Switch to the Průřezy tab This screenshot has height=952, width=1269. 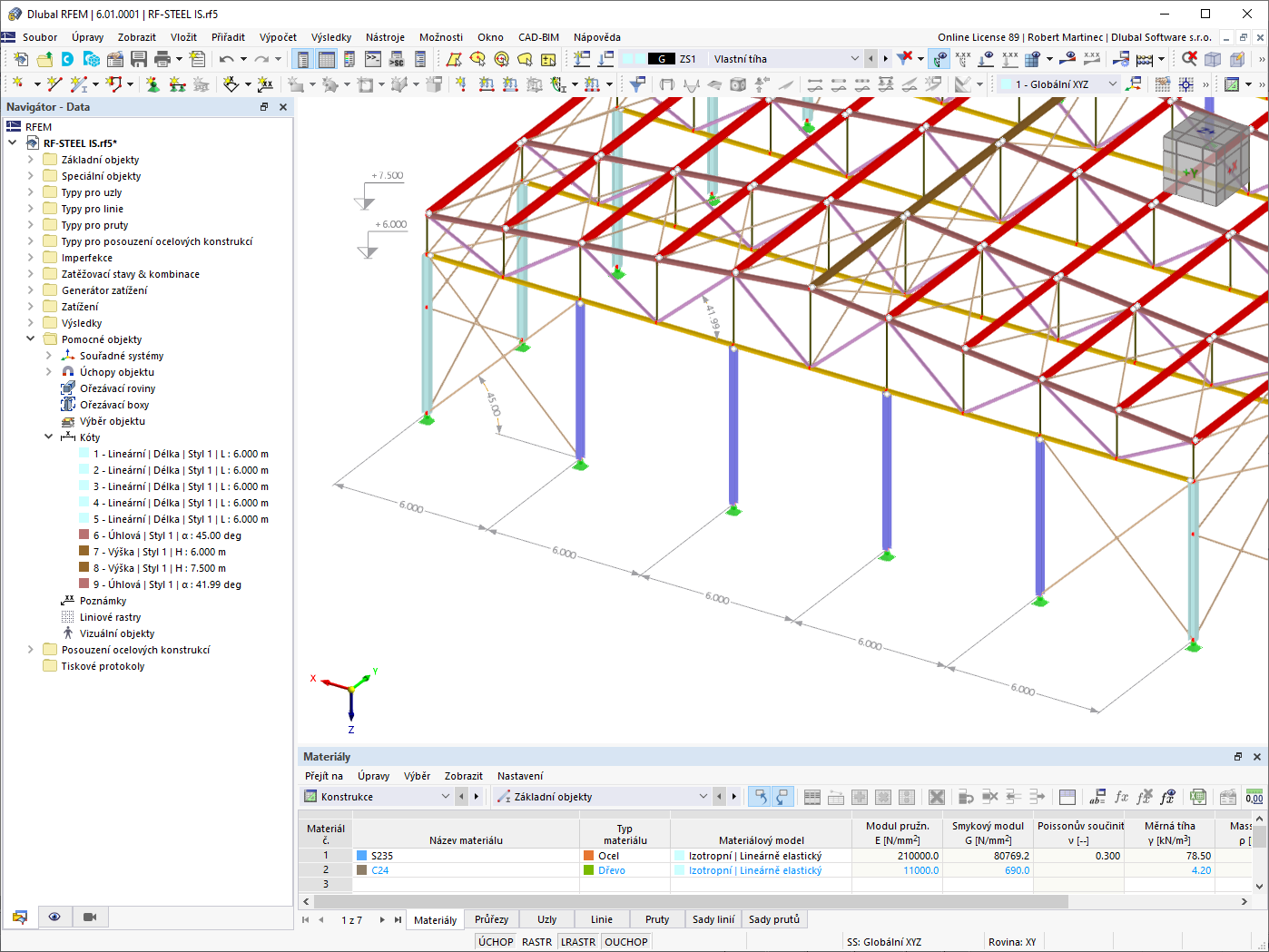[491, 919]
